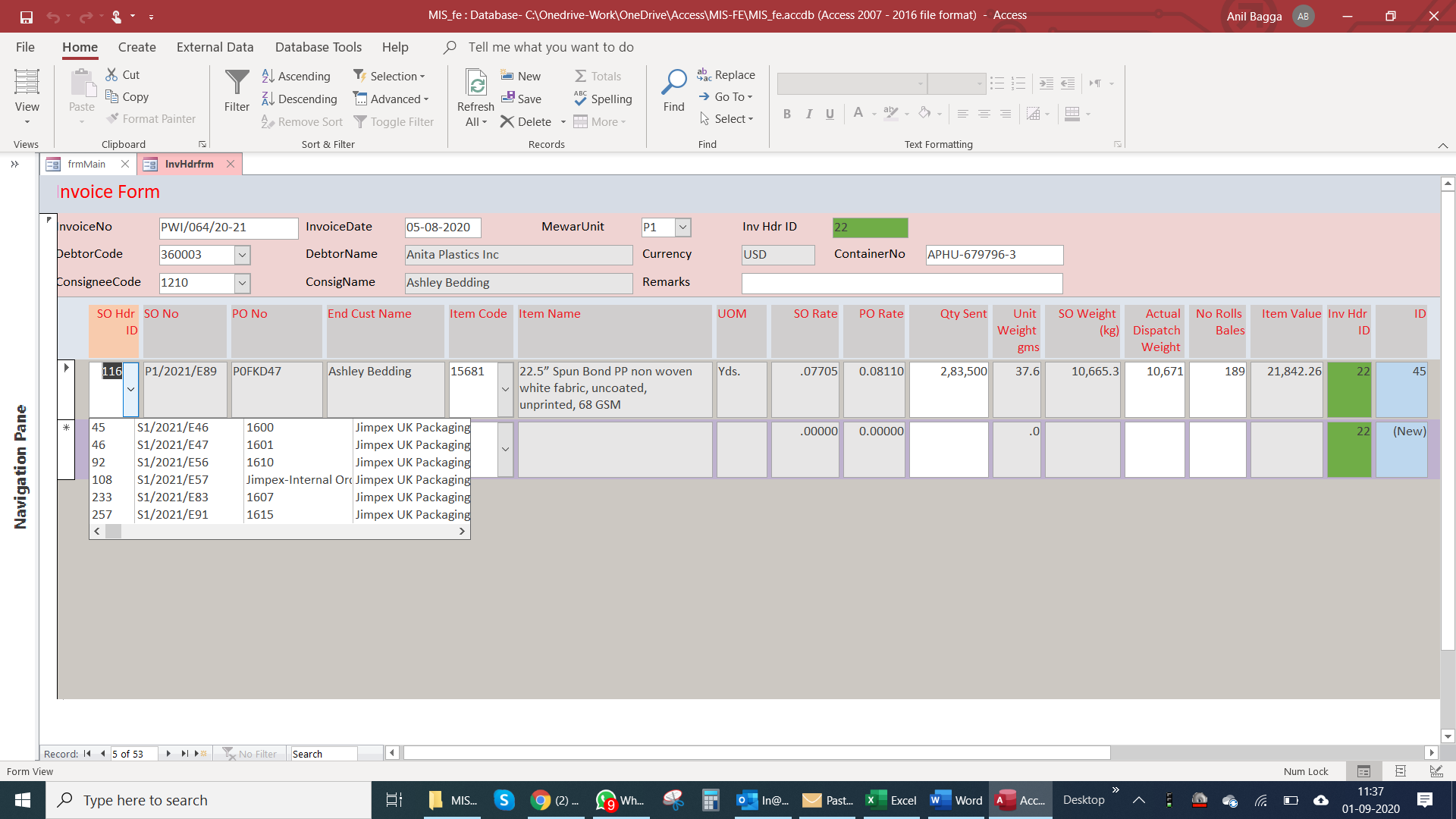Expand the Navigation Pane shutter
Screen dimensions: 1456x819
tap(14, 164)
